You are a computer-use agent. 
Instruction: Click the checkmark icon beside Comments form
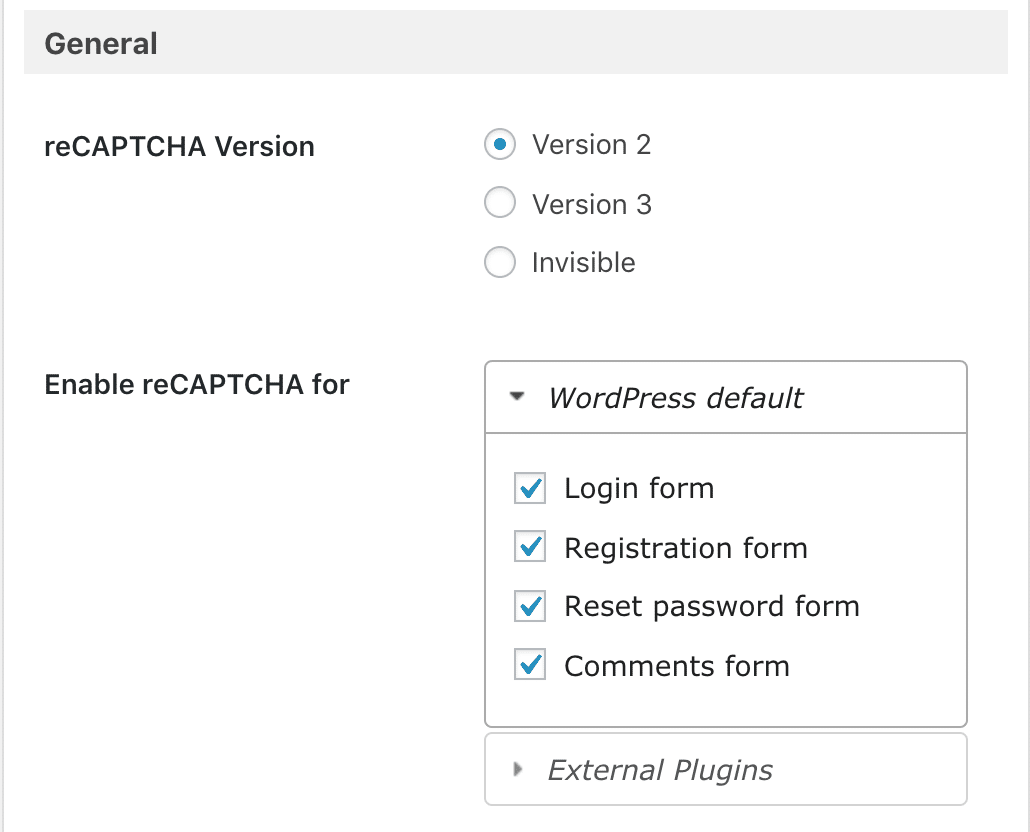530,665
